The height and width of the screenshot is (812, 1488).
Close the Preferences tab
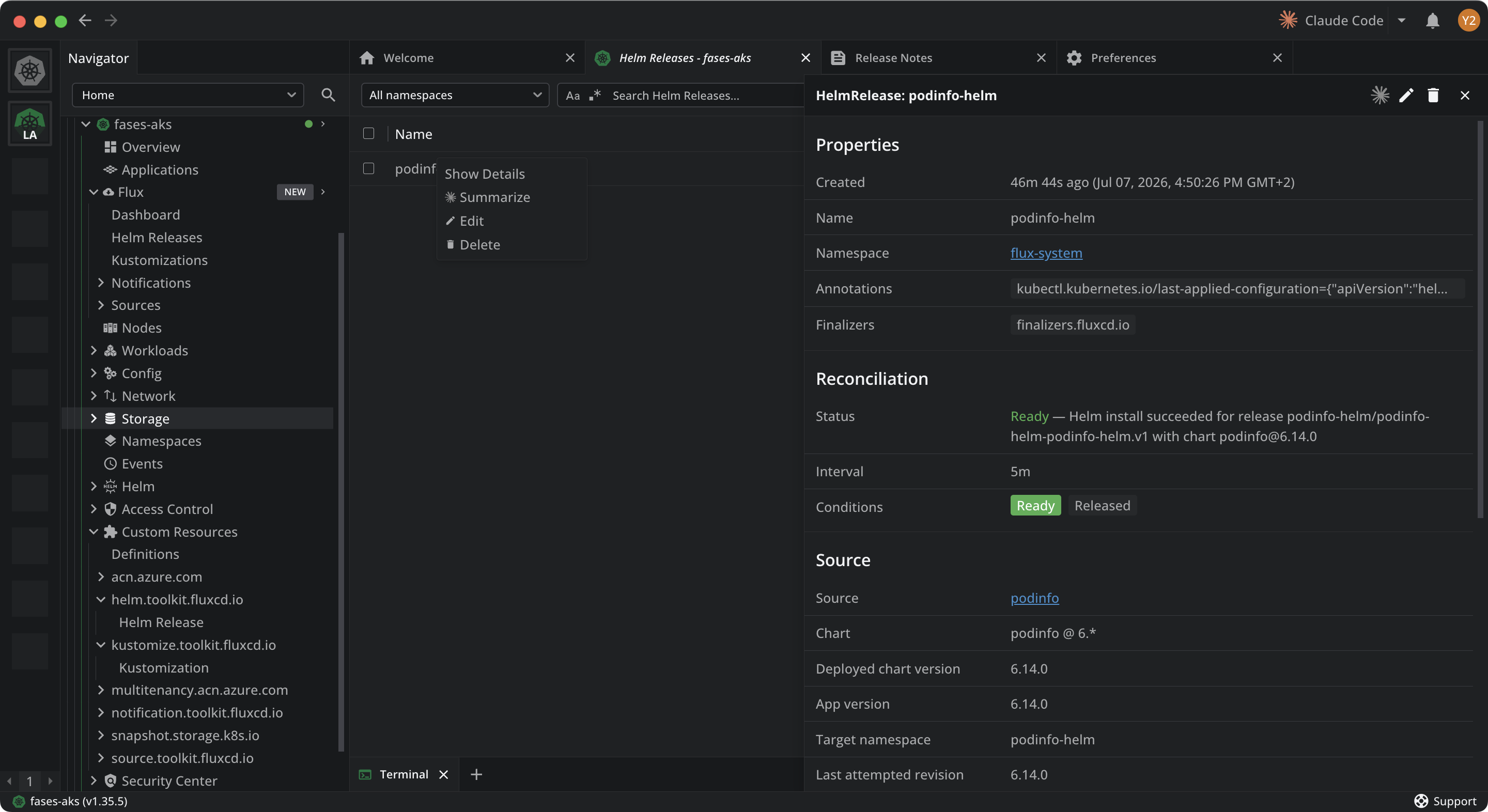click(x=1277, y=58)
